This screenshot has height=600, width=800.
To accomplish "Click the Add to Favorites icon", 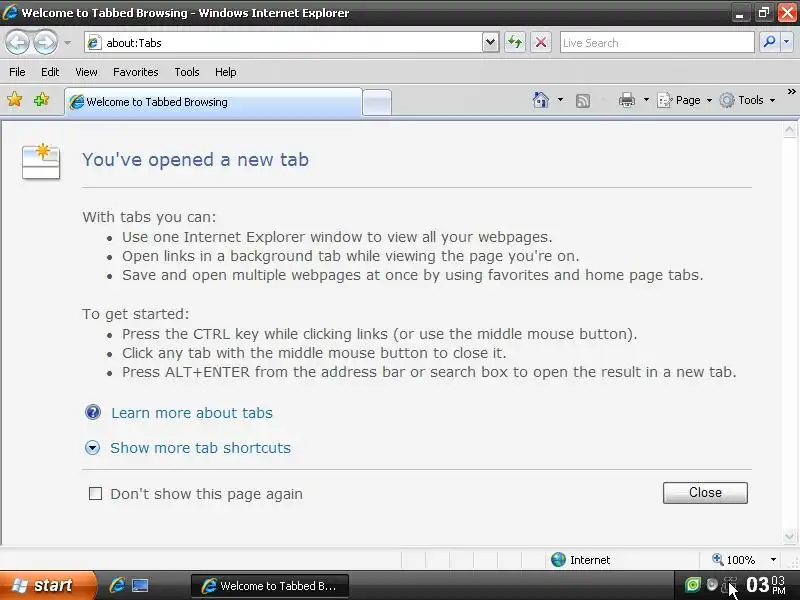I will click(x=41, y=99).
